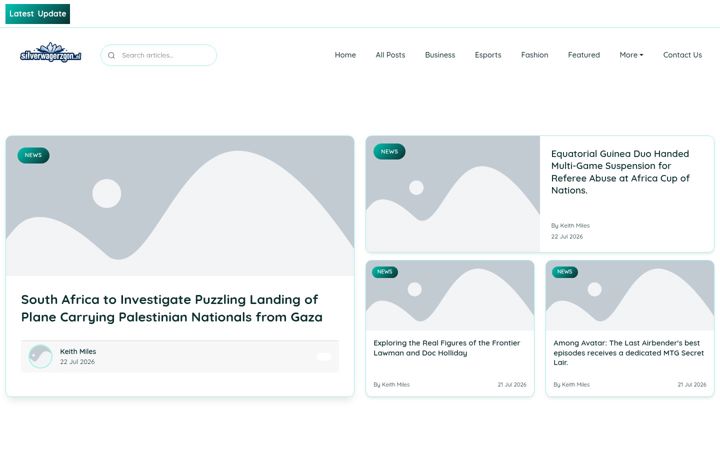Open Equatorial Guinea article thumbnail
Image resolution: width=720 pixels, height=450 pixels.
pos(453,194)
